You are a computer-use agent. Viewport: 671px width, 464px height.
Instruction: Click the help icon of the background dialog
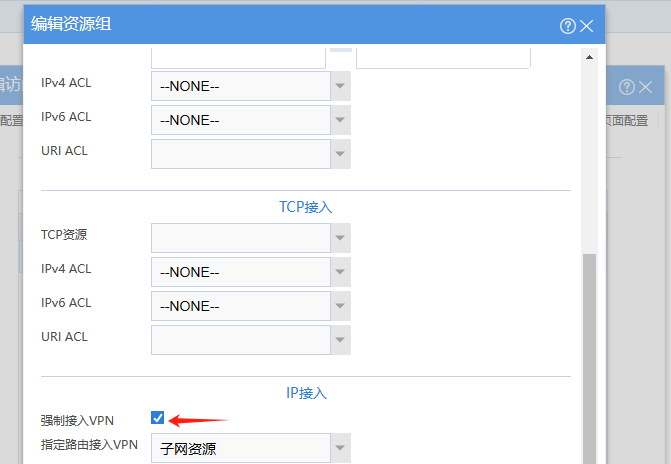tap(627, 87)
